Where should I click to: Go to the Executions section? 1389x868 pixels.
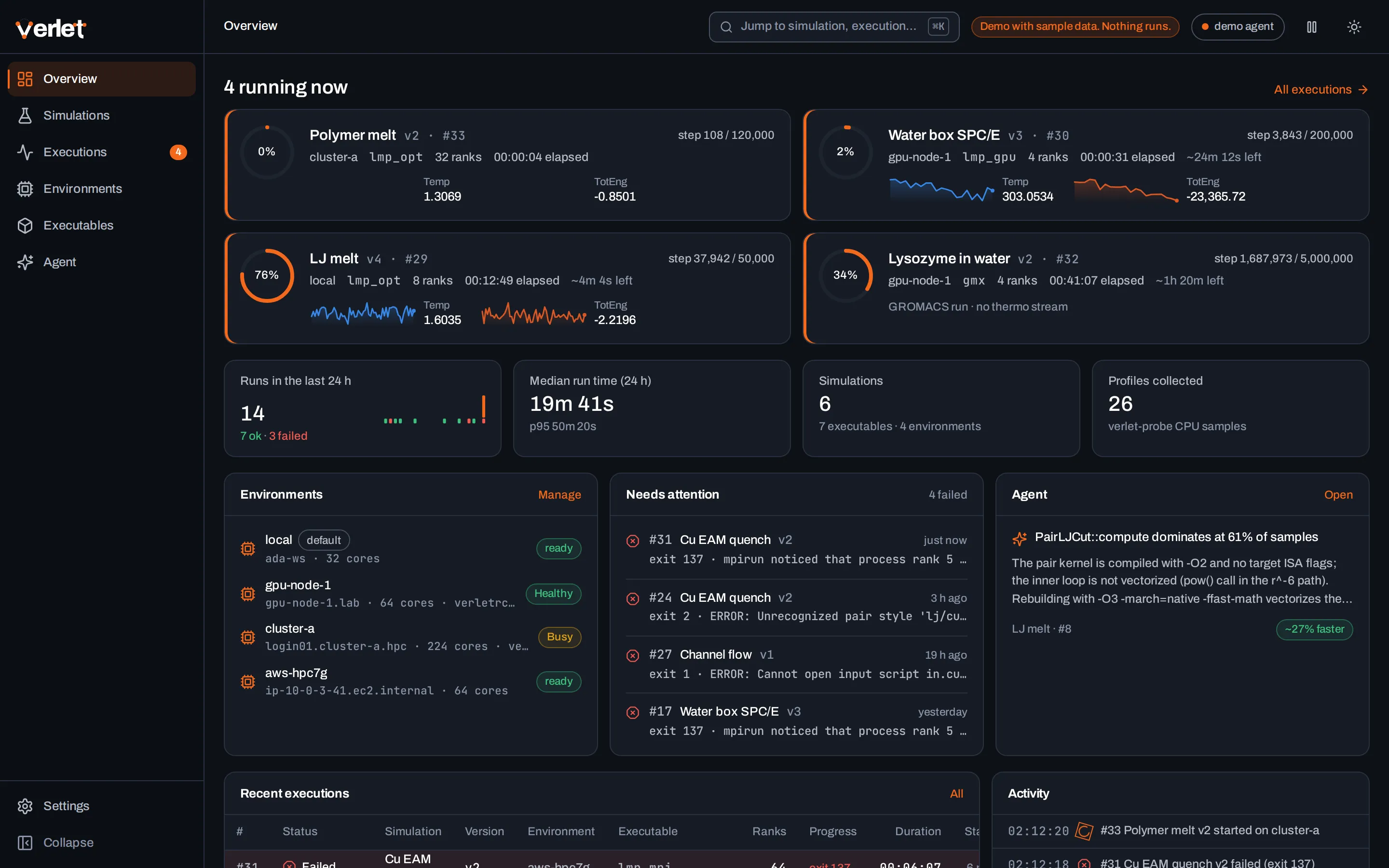[102, 152]
